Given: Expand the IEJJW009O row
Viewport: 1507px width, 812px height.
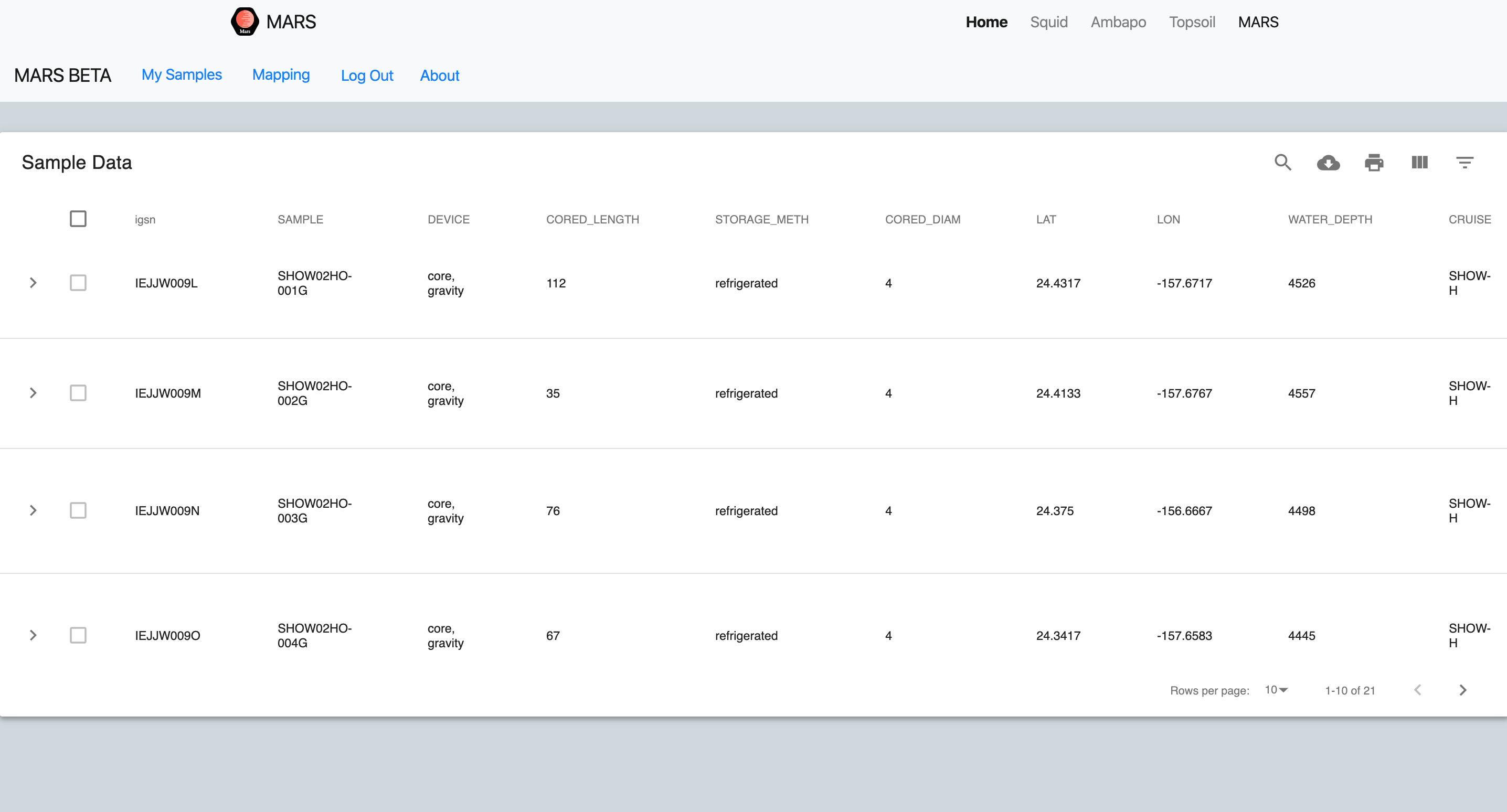Looking at the screenshot, I should pos(34,635).
